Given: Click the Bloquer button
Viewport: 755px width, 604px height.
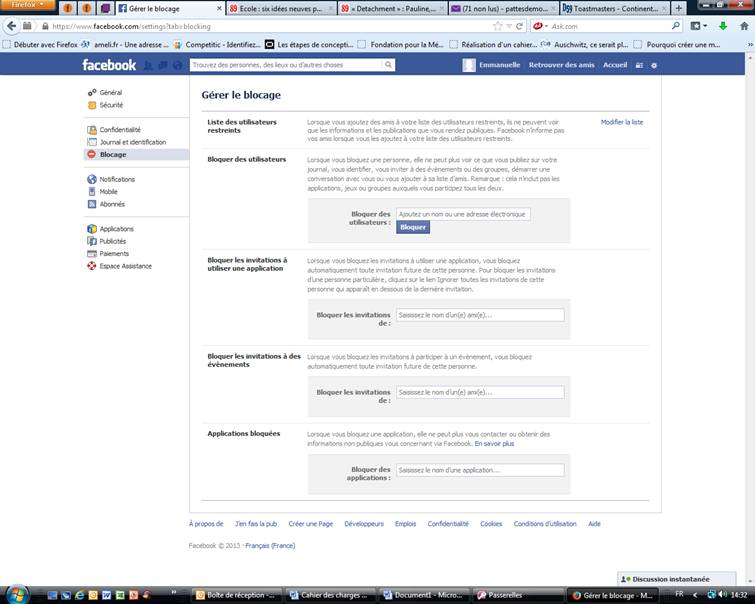Looking at the screenshot, I should (413, 227).
